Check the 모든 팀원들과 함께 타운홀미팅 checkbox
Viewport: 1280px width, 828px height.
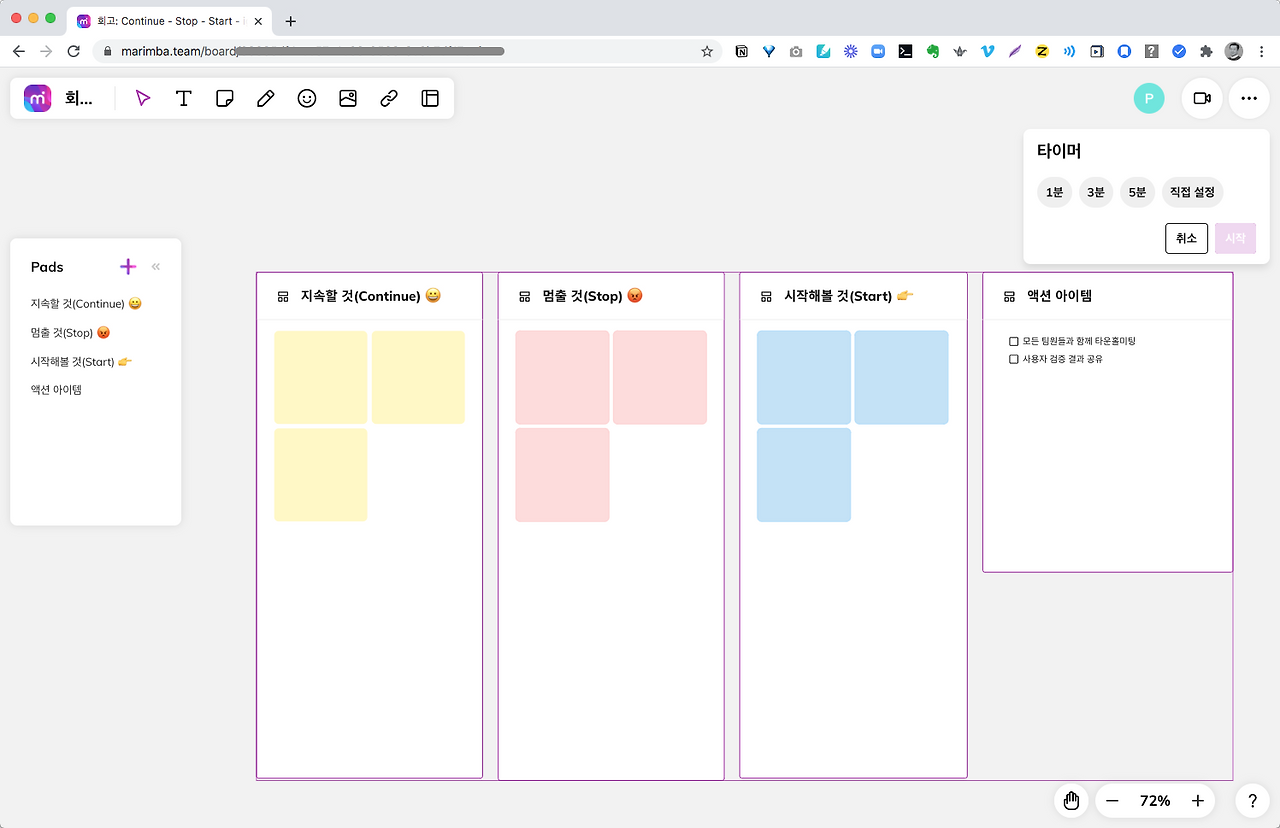(x=1014, y=341)
